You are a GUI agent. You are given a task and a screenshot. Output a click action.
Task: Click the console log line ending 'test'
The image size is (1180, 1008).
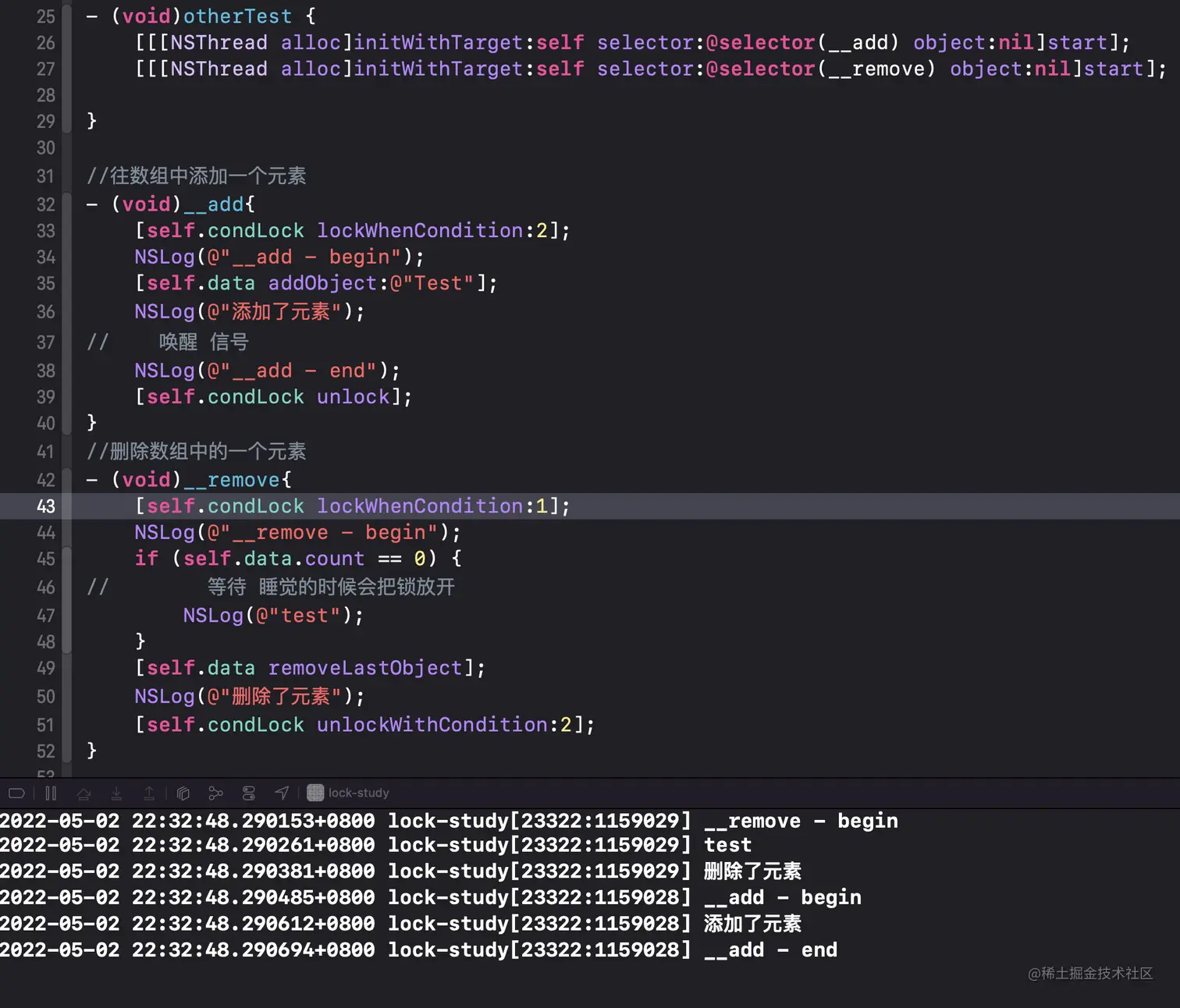pyautogui.click(x=376, y=845)
